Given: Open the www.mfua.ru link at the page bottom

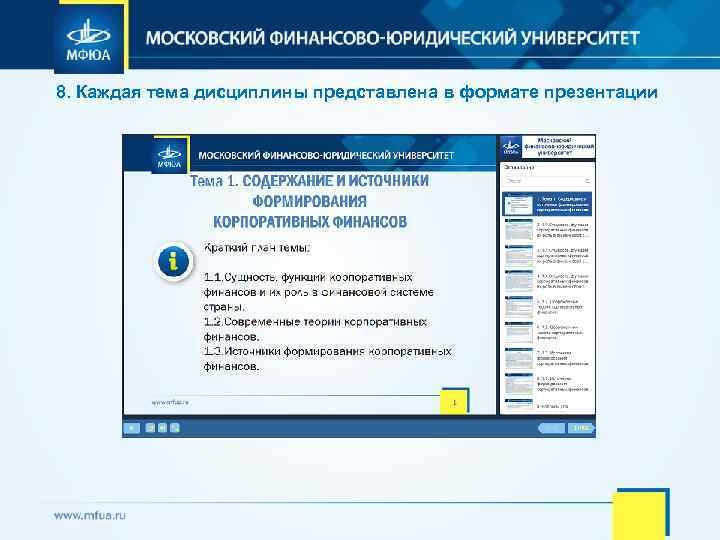Looking at the screenshot, I should (90, 515).
